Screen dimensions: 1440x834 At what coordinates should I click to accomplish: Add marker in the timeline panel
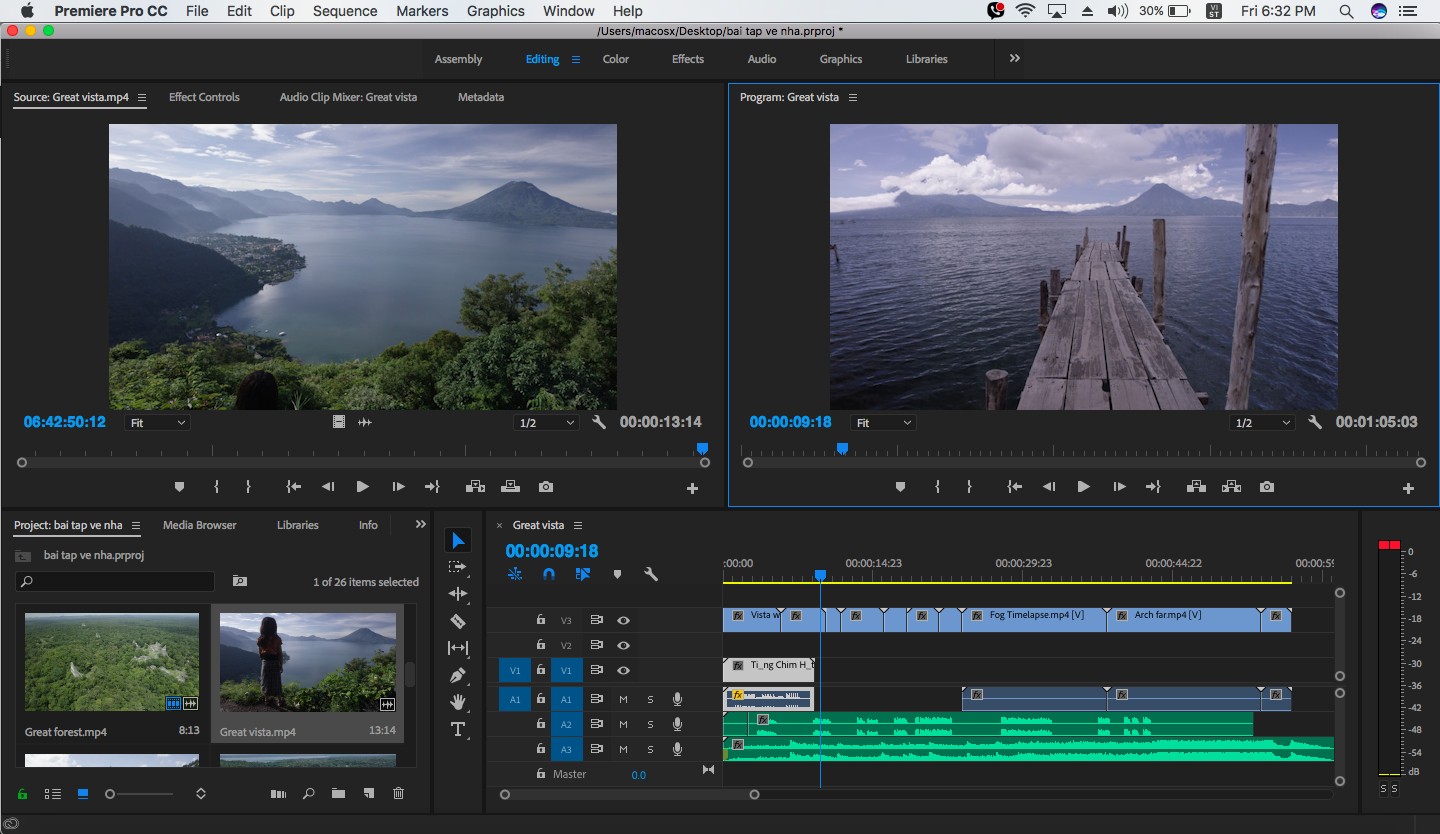pyautogui.click(x=617, y=574)
